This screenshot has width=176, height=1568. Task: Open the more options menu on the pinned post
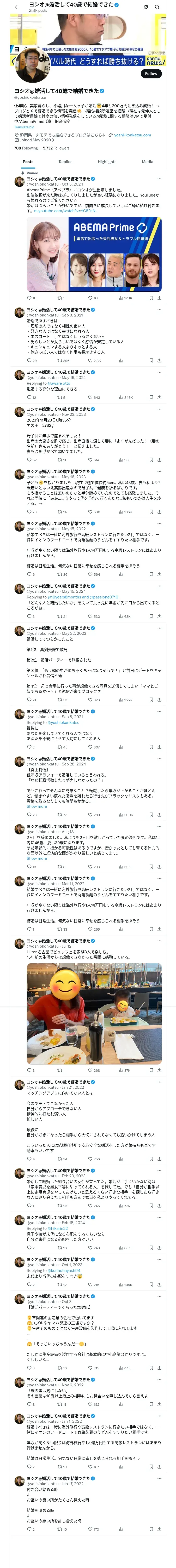click(x=160, y=179)
